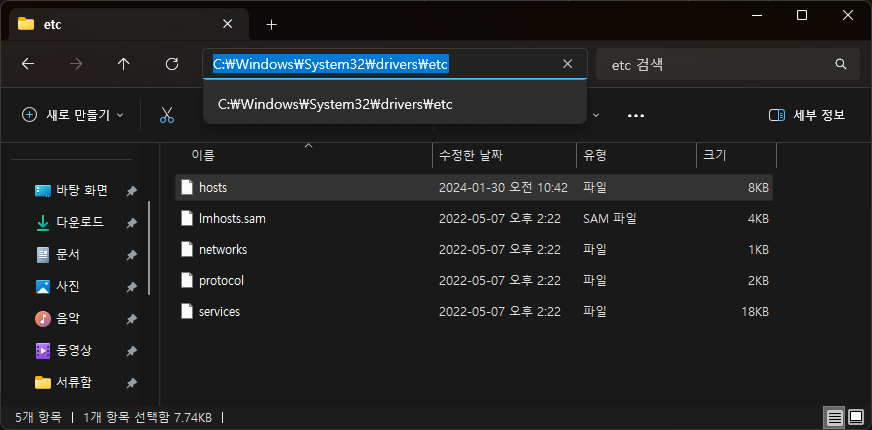Click the 1개 항목 선택함 7.74KB status text
Viewport: 872px width, 430px height.
coord(147,417)
